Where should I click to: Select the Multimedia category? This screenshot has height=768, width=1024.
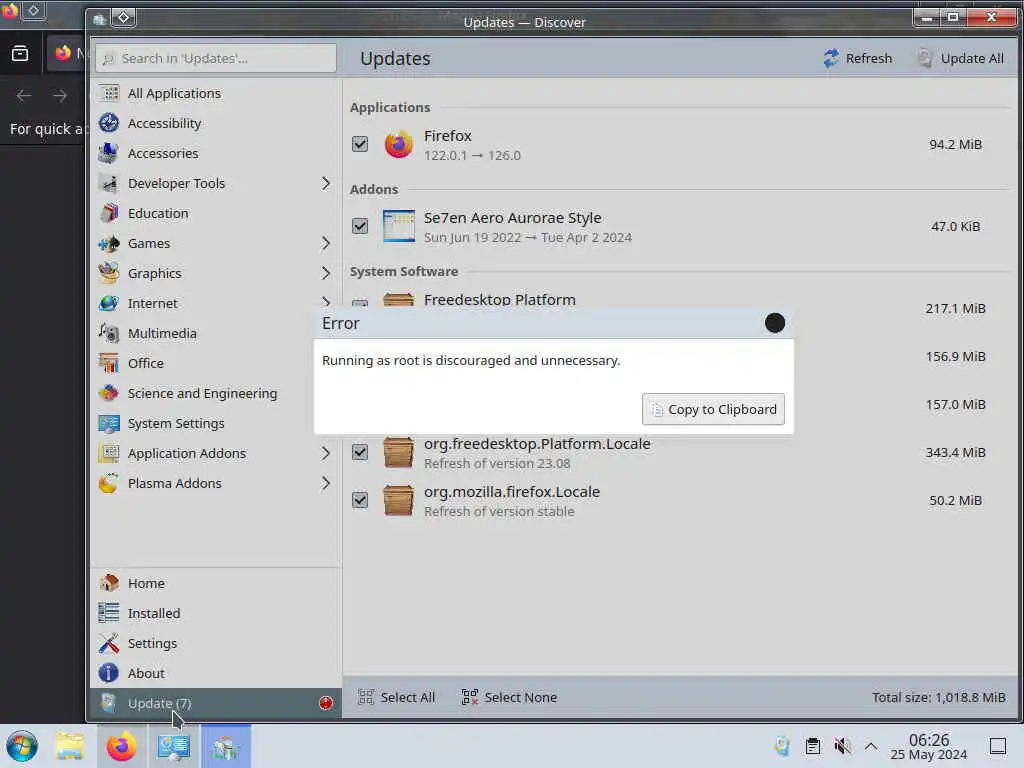pyautogui.click(x=216, y=334)
